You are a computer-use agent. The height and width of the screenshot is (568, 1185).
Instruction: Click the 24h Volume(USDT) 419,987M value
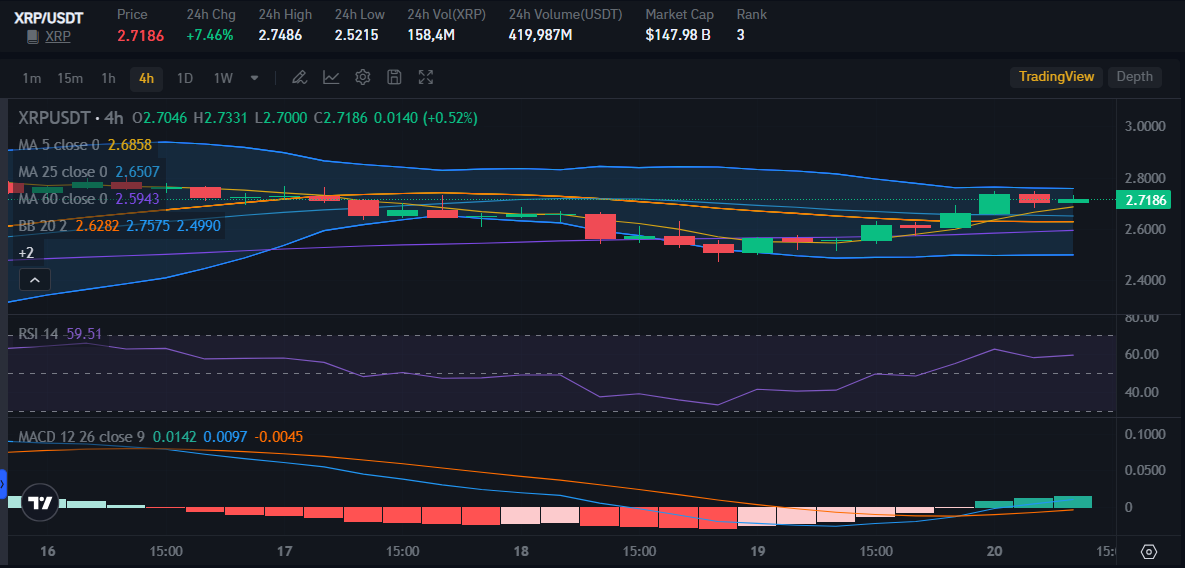tap(540, 35)
